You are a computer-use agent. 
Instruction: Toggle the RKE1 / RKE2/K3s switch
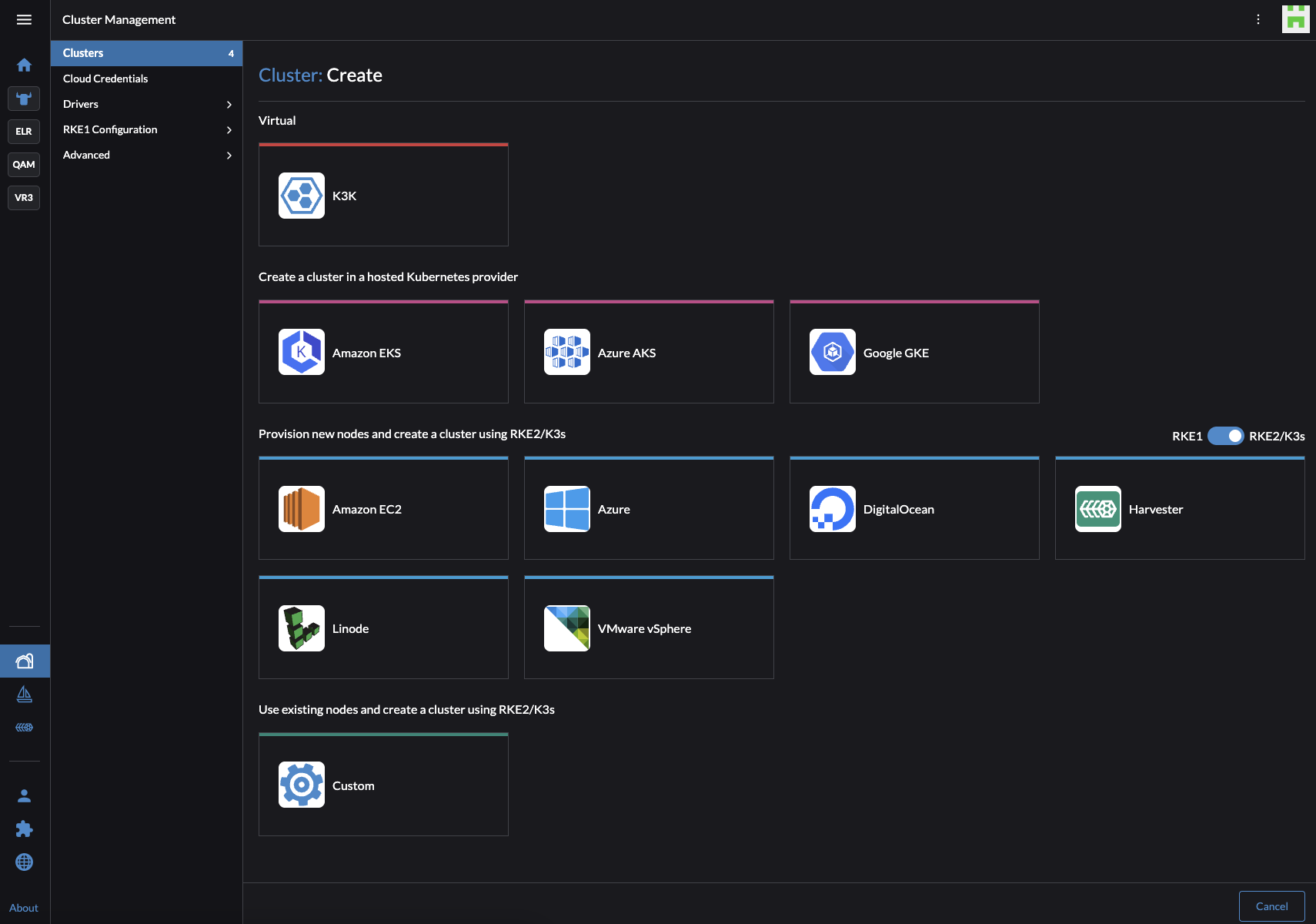pos(1225,436)
